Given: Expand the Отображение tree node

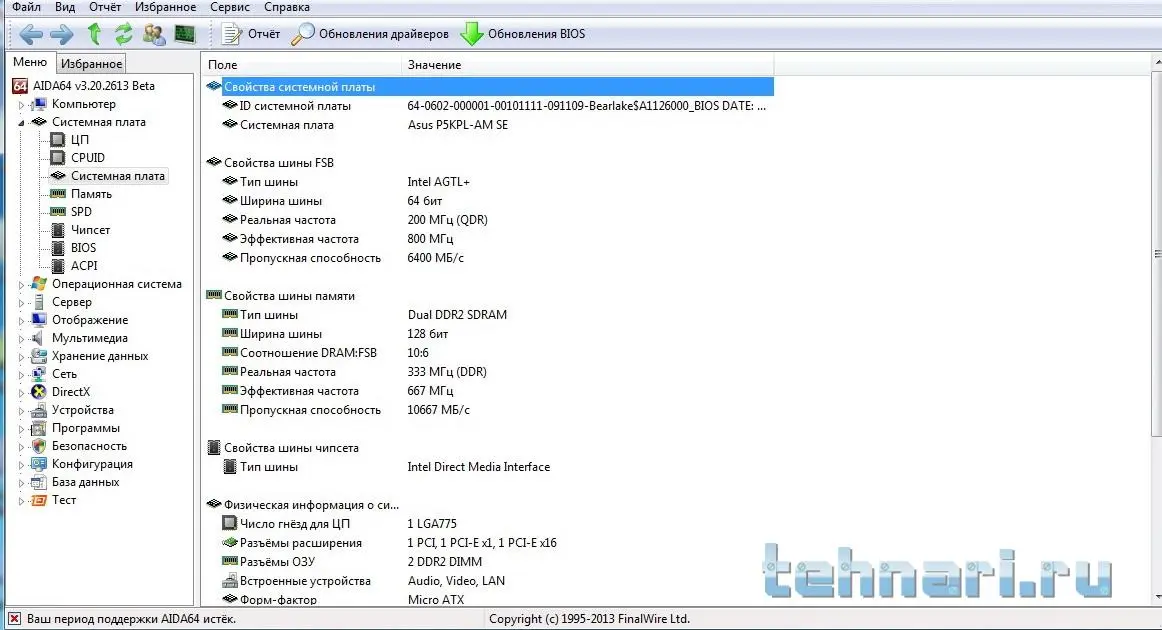Looking at the screenshot, I should pyautogui.click(x=21, y=320).
